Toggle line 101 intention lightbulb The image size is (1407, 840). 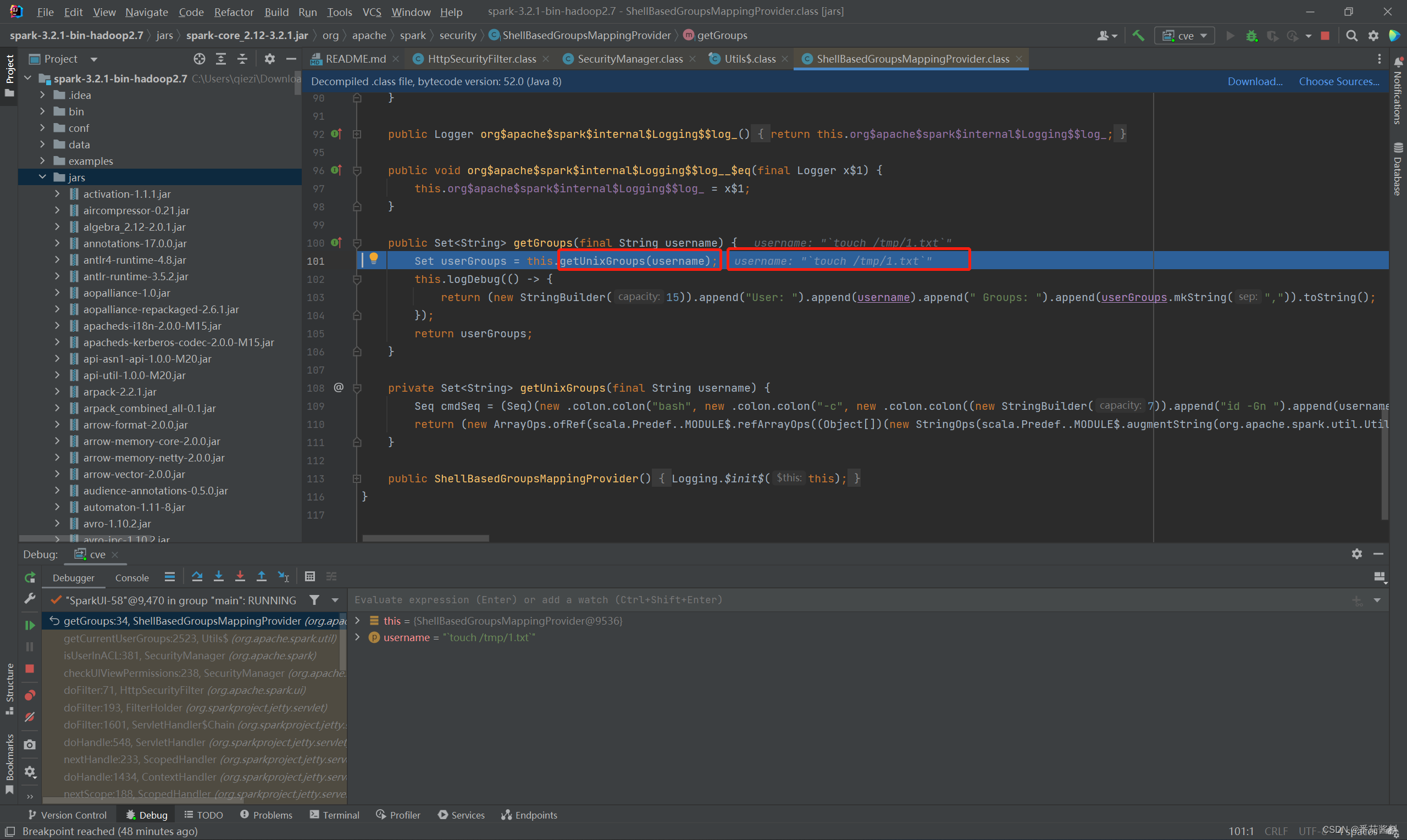click(374, 259)
